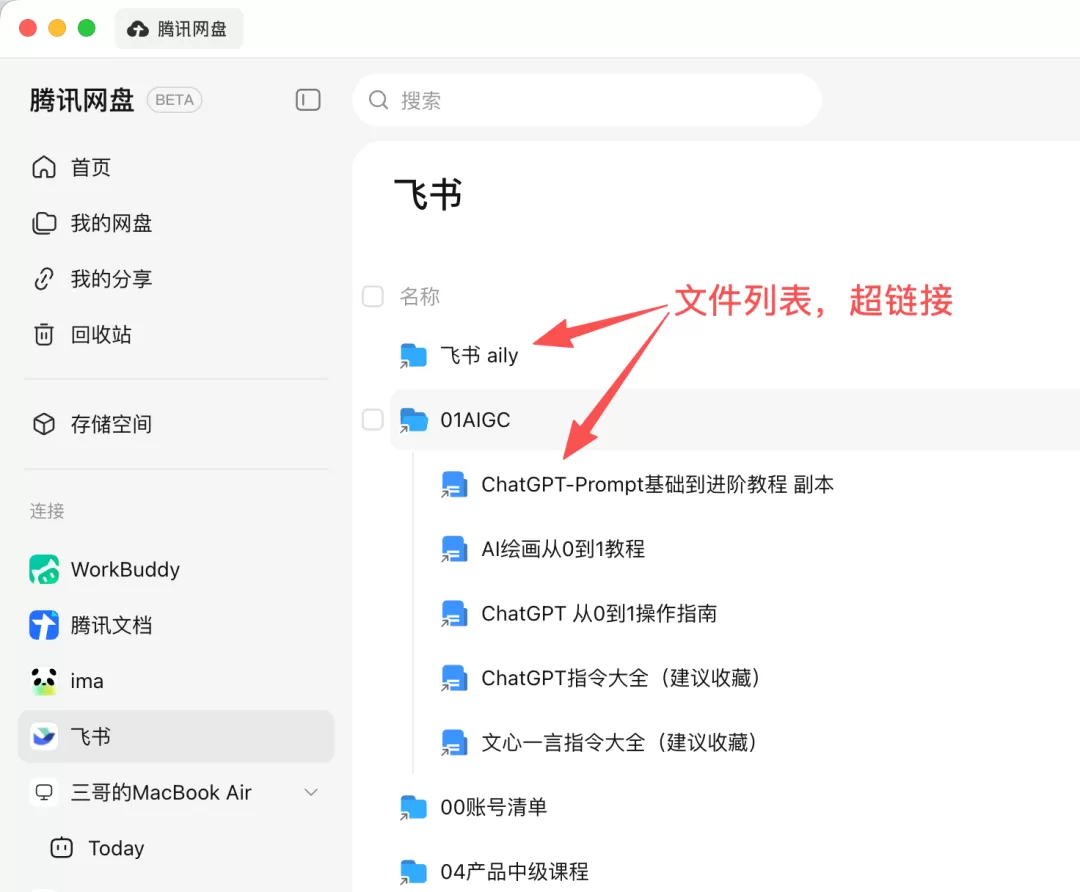Click the ChatGPT 从0到1操作指南 document icon
The width and height of the screenshot is (1080, 892).
click(454, 613)
